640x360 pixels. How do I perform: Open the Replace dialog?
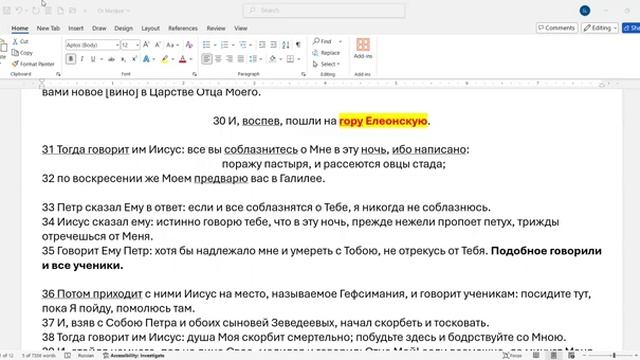(x=326, y=53)
